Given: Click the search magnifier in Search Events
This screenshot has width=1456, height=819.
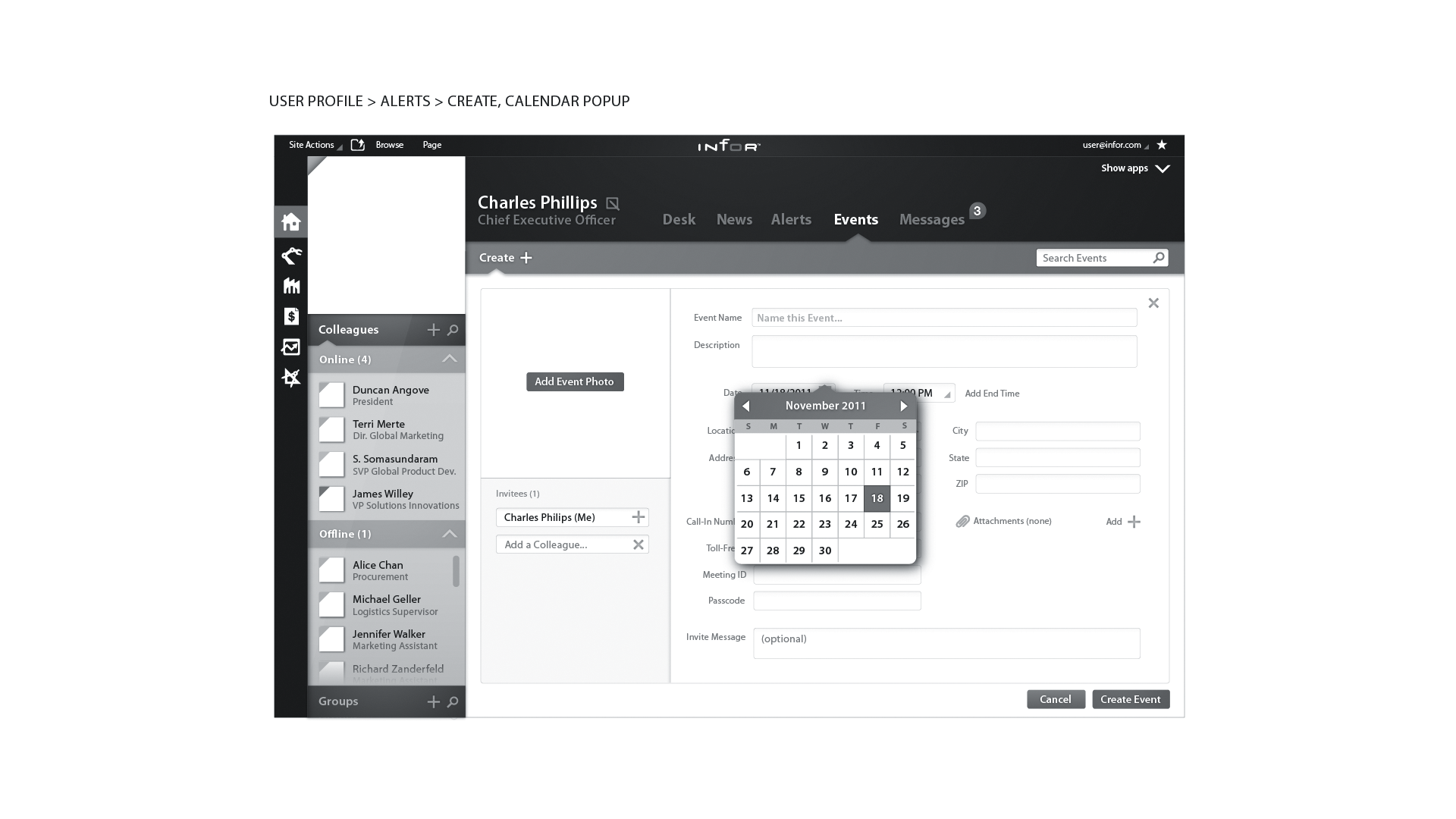Looking at the screenshot, I should 1158,258.
